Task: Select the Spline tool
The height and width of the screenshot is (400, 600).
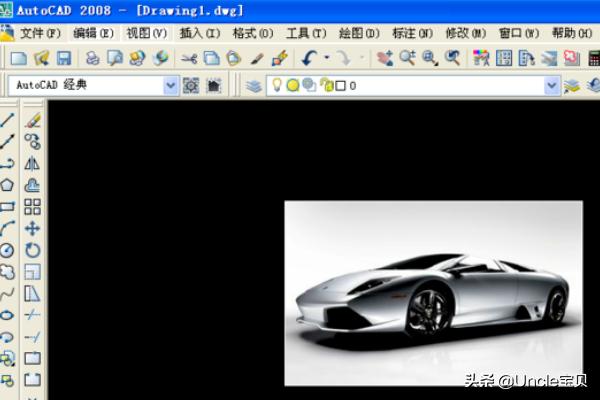Action: [7, 294]
